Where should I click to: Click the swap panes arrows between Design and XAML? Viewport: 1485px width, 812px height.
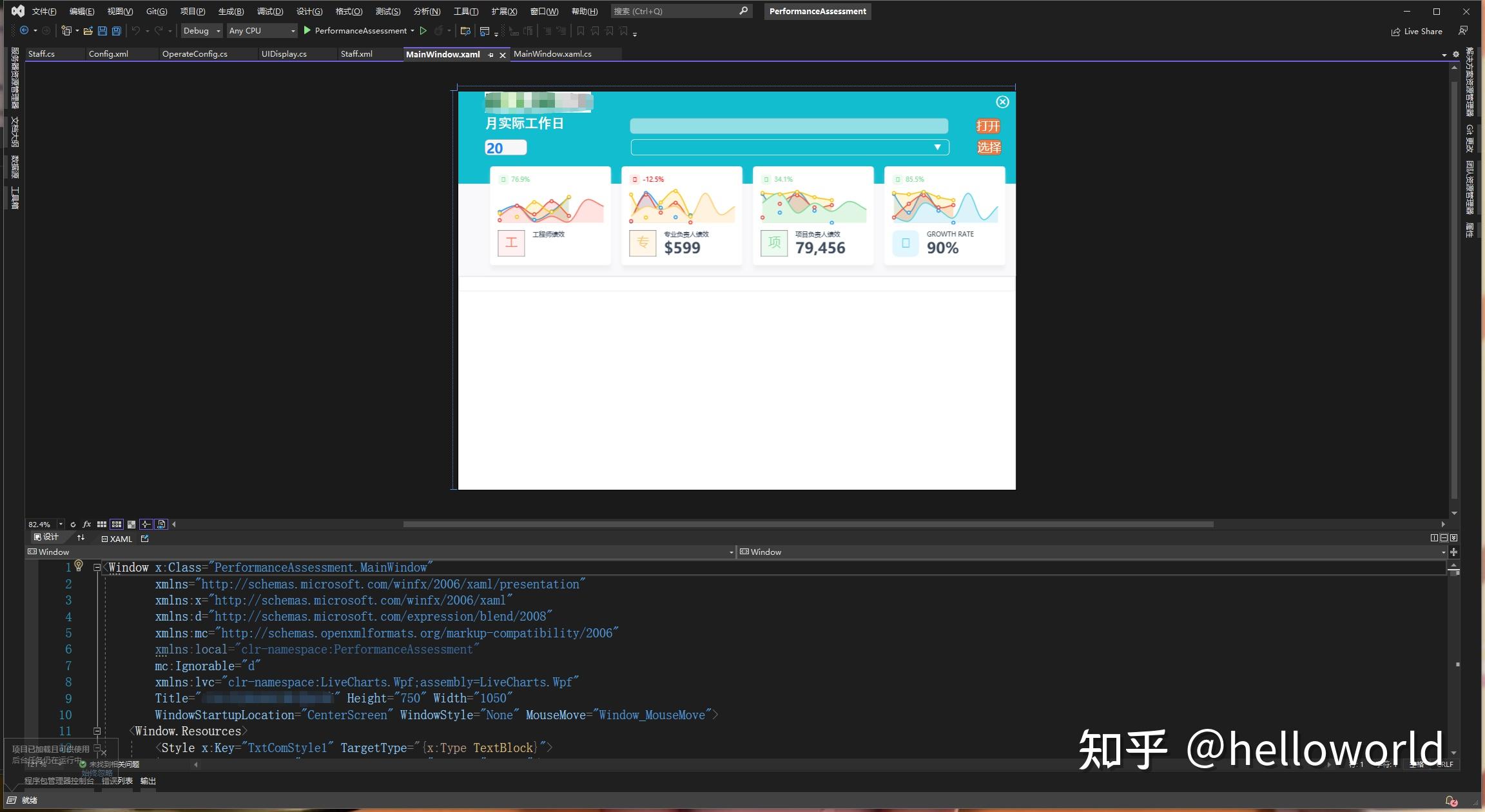[81, 537]
